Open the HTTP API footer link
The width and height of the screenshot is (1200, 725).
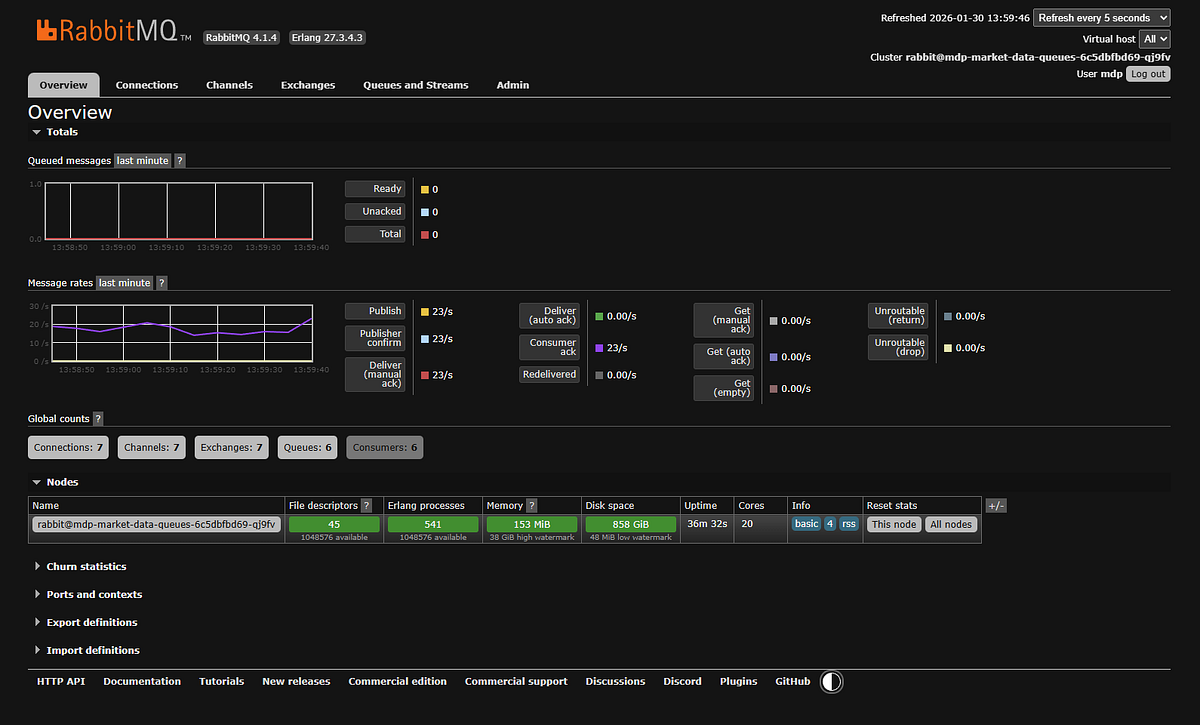click(61, 682)
